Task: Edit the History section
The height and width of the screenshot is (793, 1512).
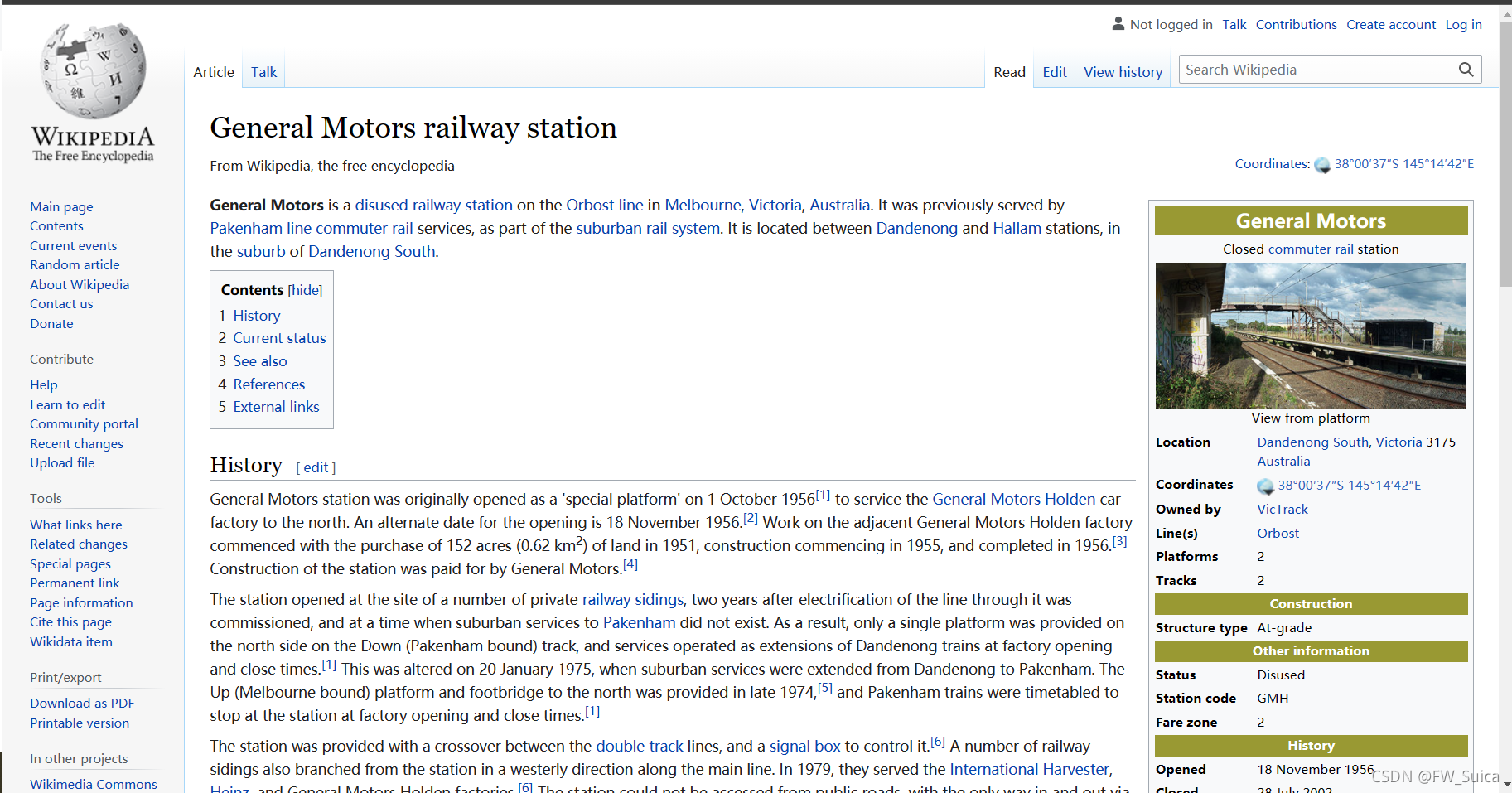Action: pos(316,467)
